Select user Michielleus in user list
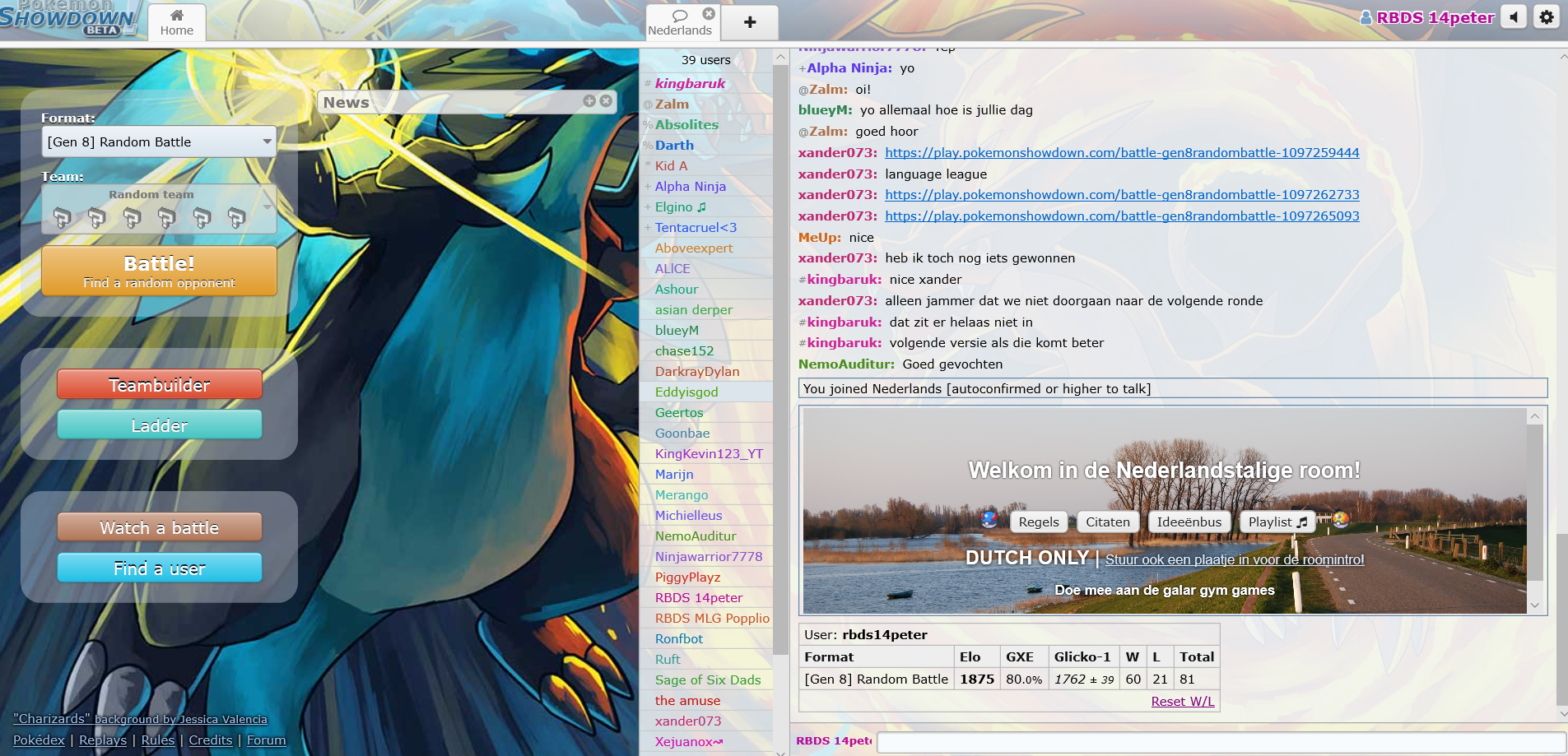 (x=706, y=515)
